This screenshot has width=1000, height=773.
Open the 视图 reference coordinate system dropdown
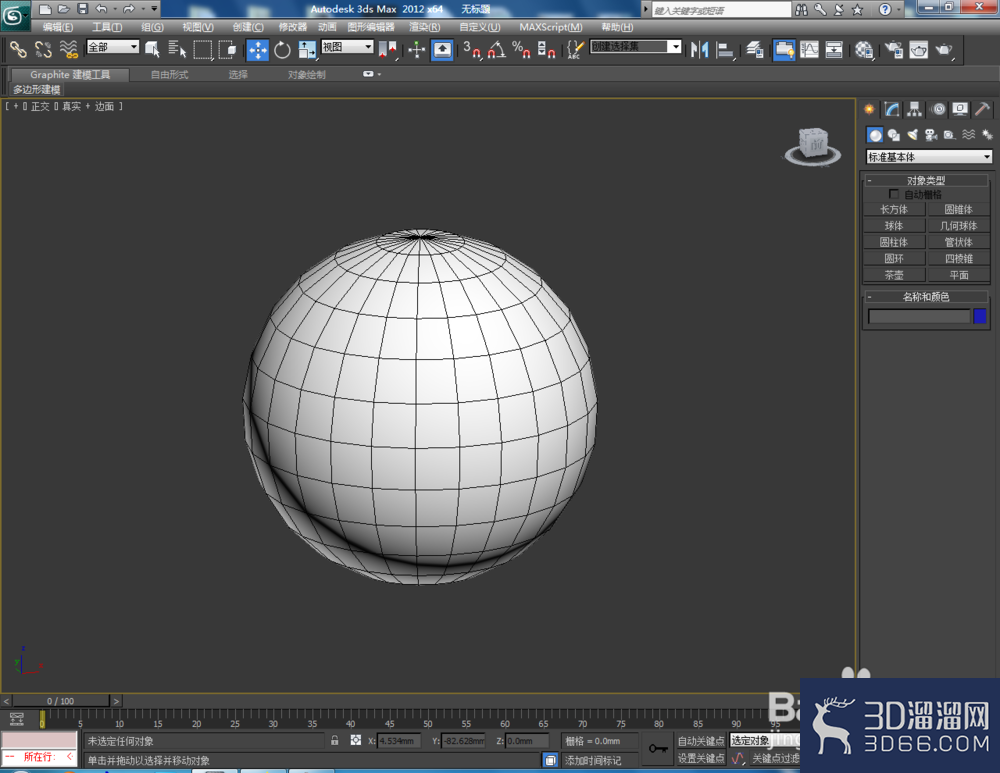(345, 46)
